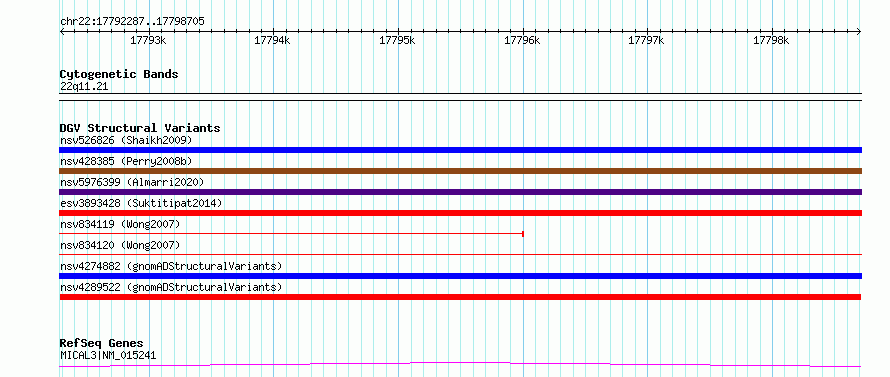Open the nsv834119 (Wong2007) label
Screen dimensions: 890x377
tap(120, 224)
